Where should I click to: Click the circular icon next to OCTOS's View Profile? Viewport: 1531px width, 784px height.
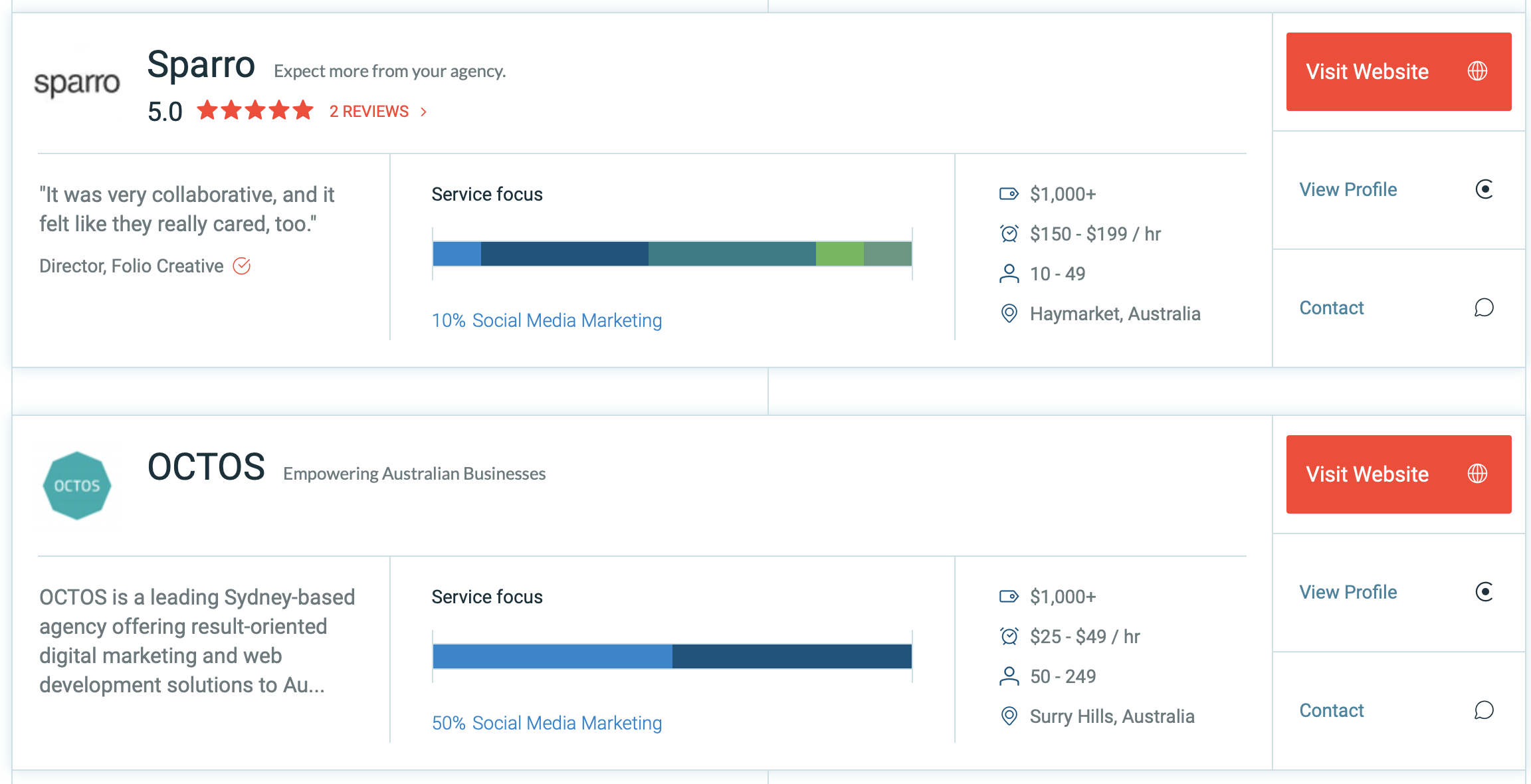point(1484,591)
